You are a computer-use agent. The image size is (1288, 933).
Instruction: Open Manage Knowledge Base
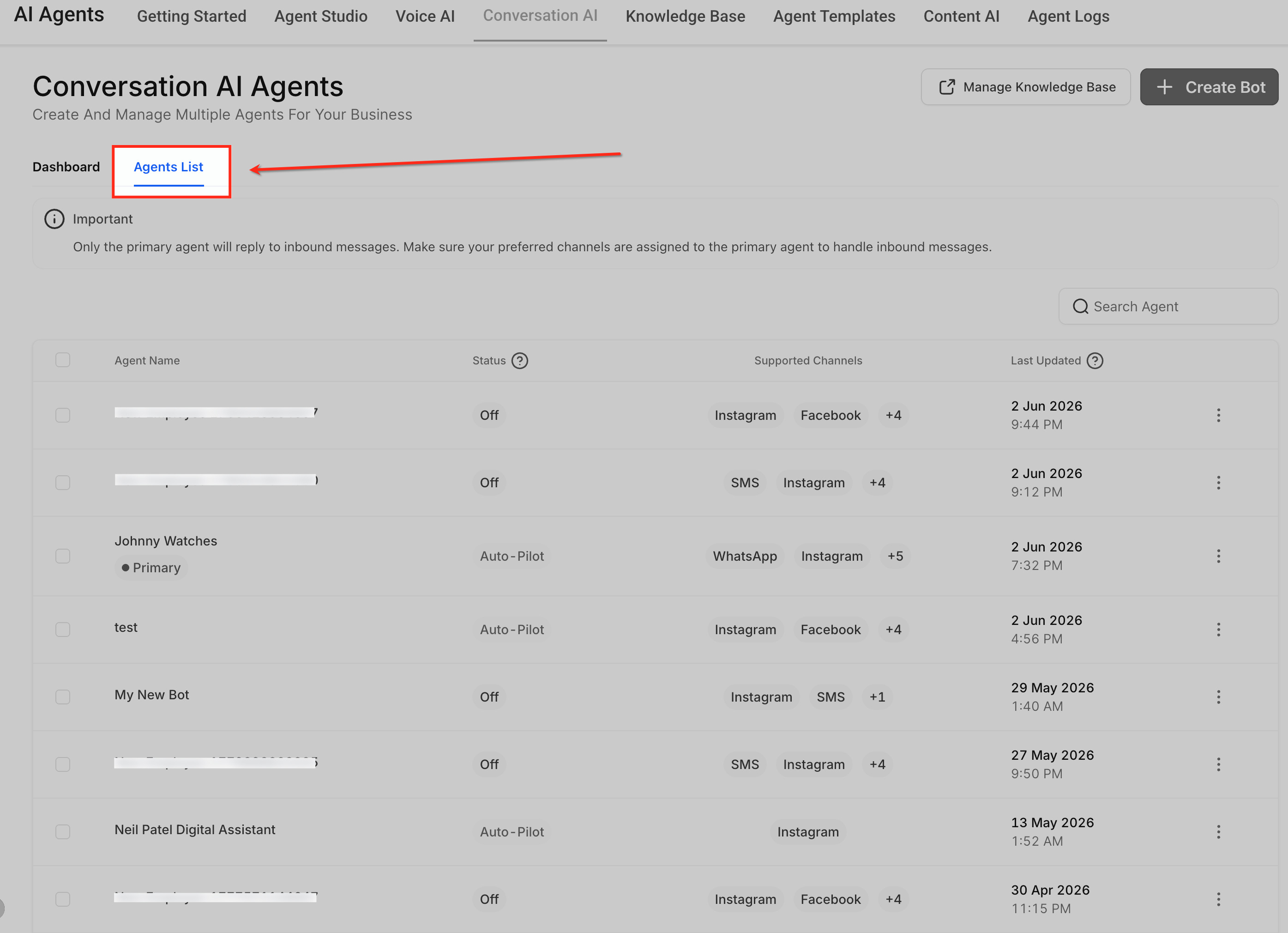pyautogui.click(x=1026, y=87)
